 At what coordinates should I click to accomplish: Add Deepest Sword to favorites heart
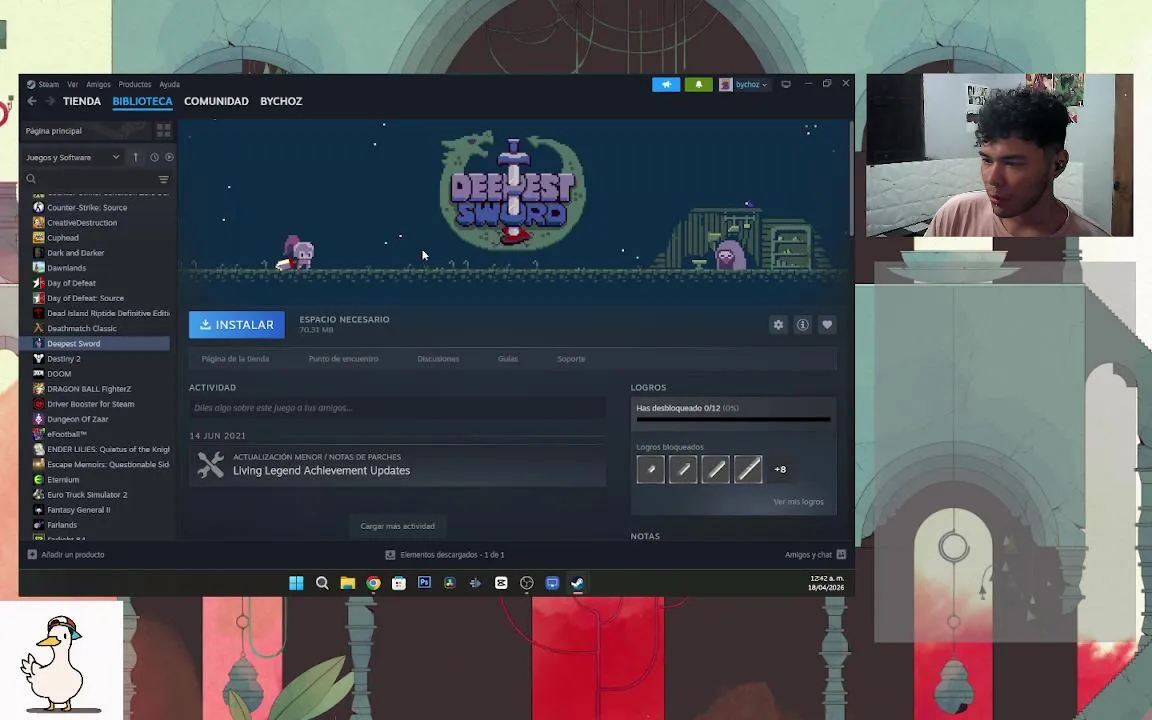pyautogui.click(x=827, y=325)
